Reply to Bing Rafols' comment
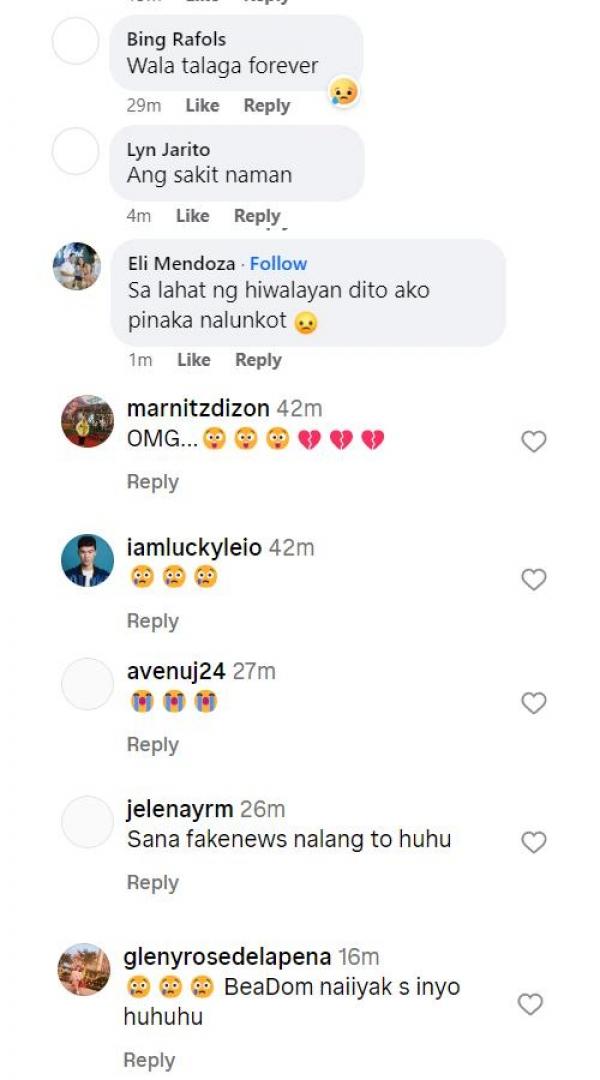The image size is (600, 1080). 267,105
